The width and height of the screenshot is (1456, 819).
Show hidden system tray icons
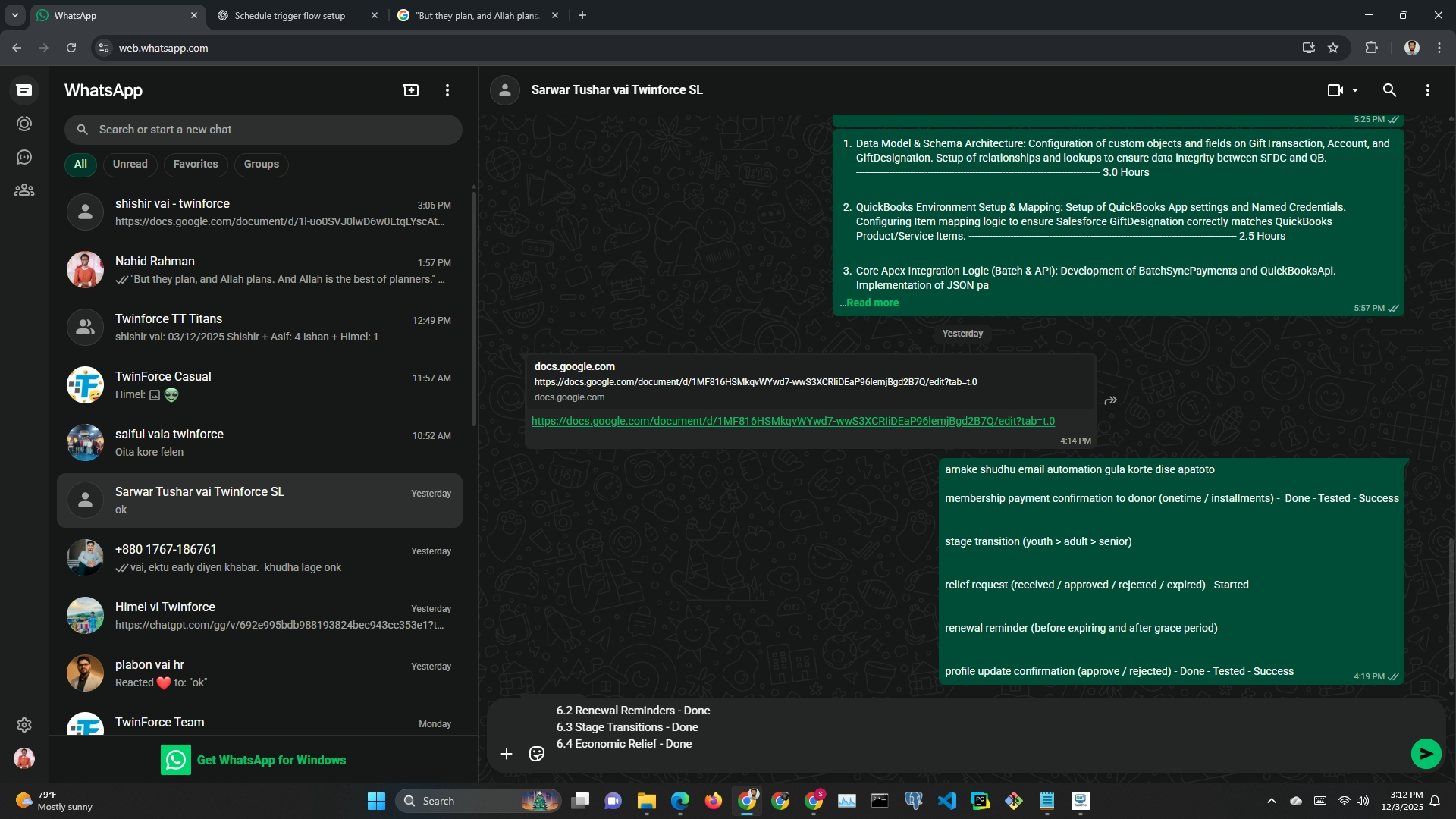click(x=1272, y=801)
